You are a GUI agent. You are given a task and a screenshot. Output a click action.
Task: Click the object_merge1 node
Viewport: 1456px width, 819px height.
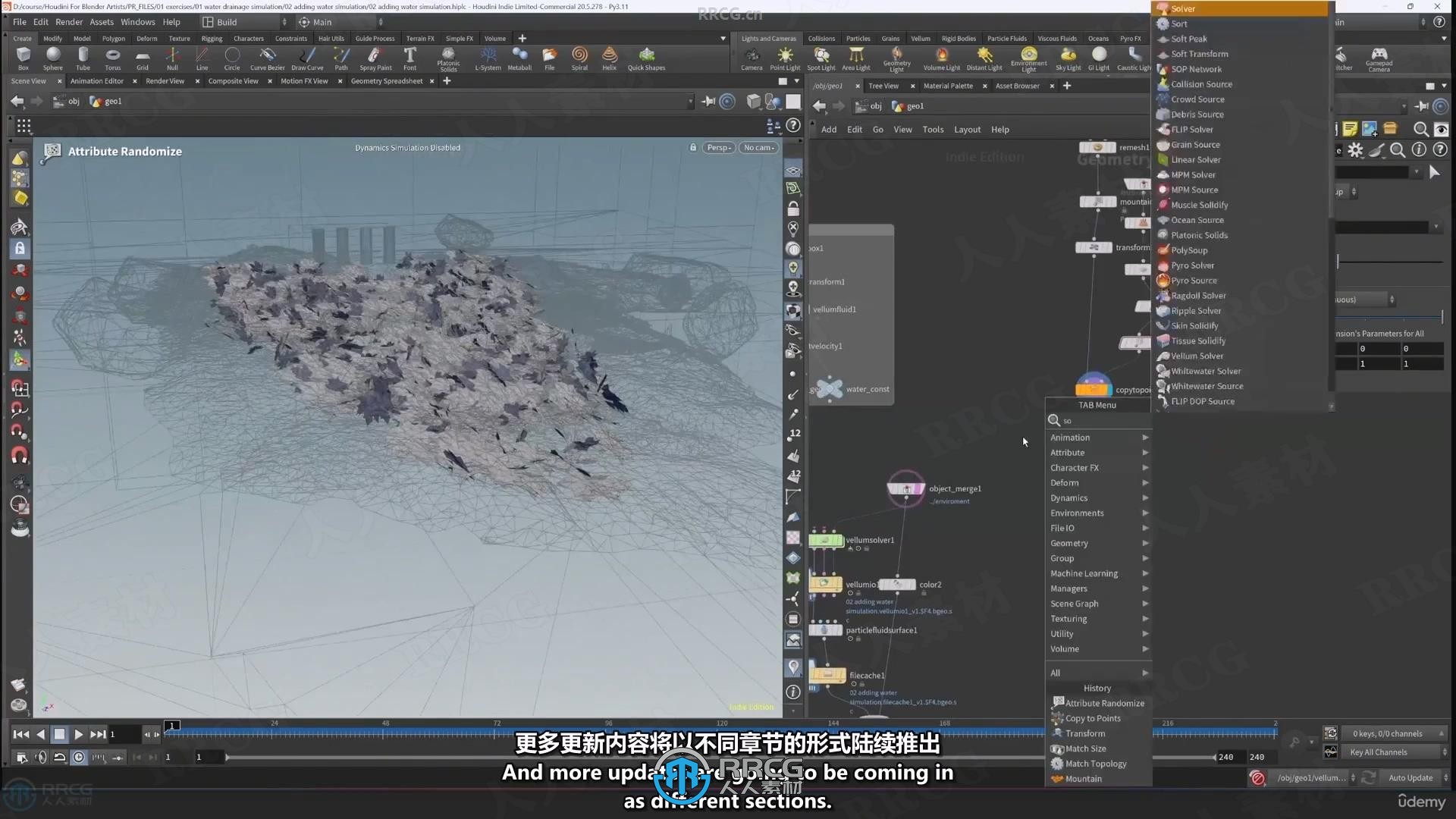pos(906,489)
